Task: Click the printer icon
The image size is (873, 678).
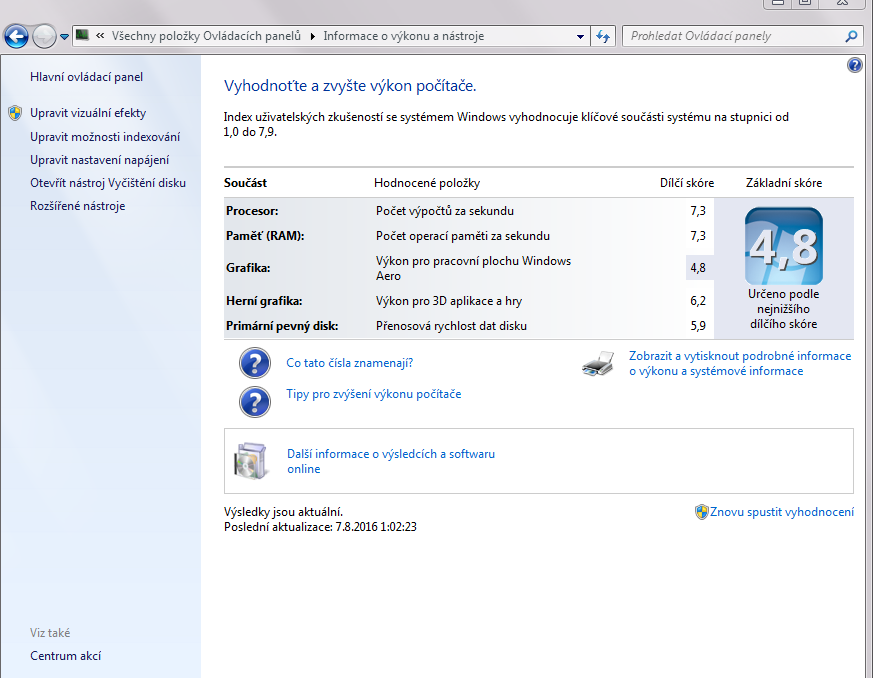Action: [598, 363]
